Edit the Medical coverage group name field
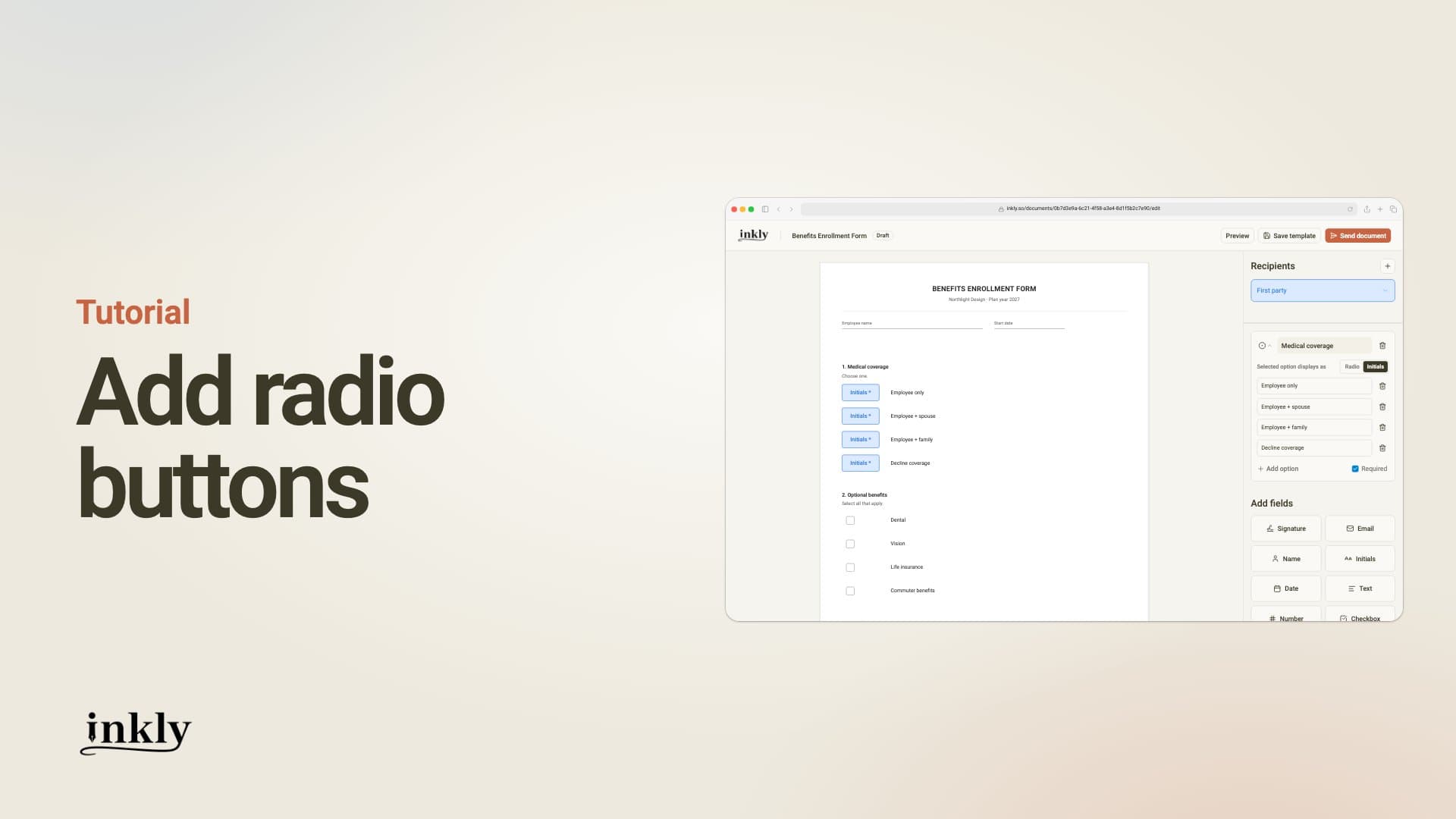The width and height of the screenshot is (1456, 819). coord(1324,346)
